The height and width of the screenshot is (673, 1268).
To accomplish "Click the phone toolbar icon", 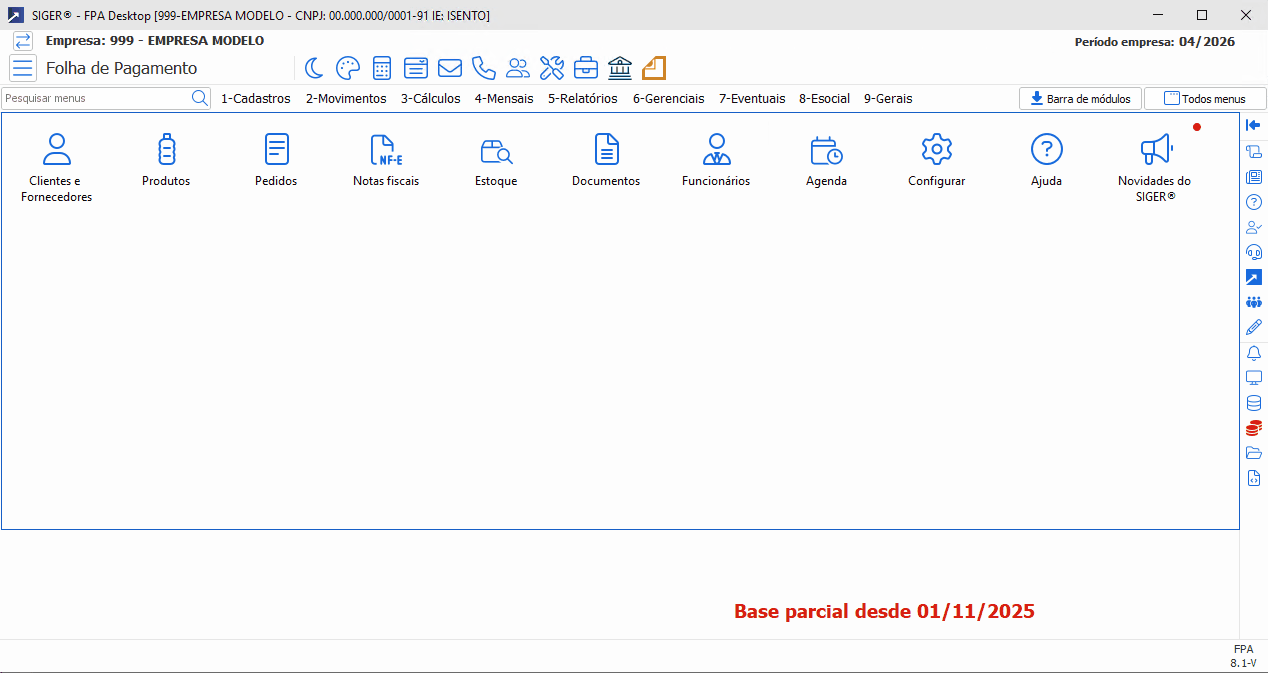I will tap(484, 68).
